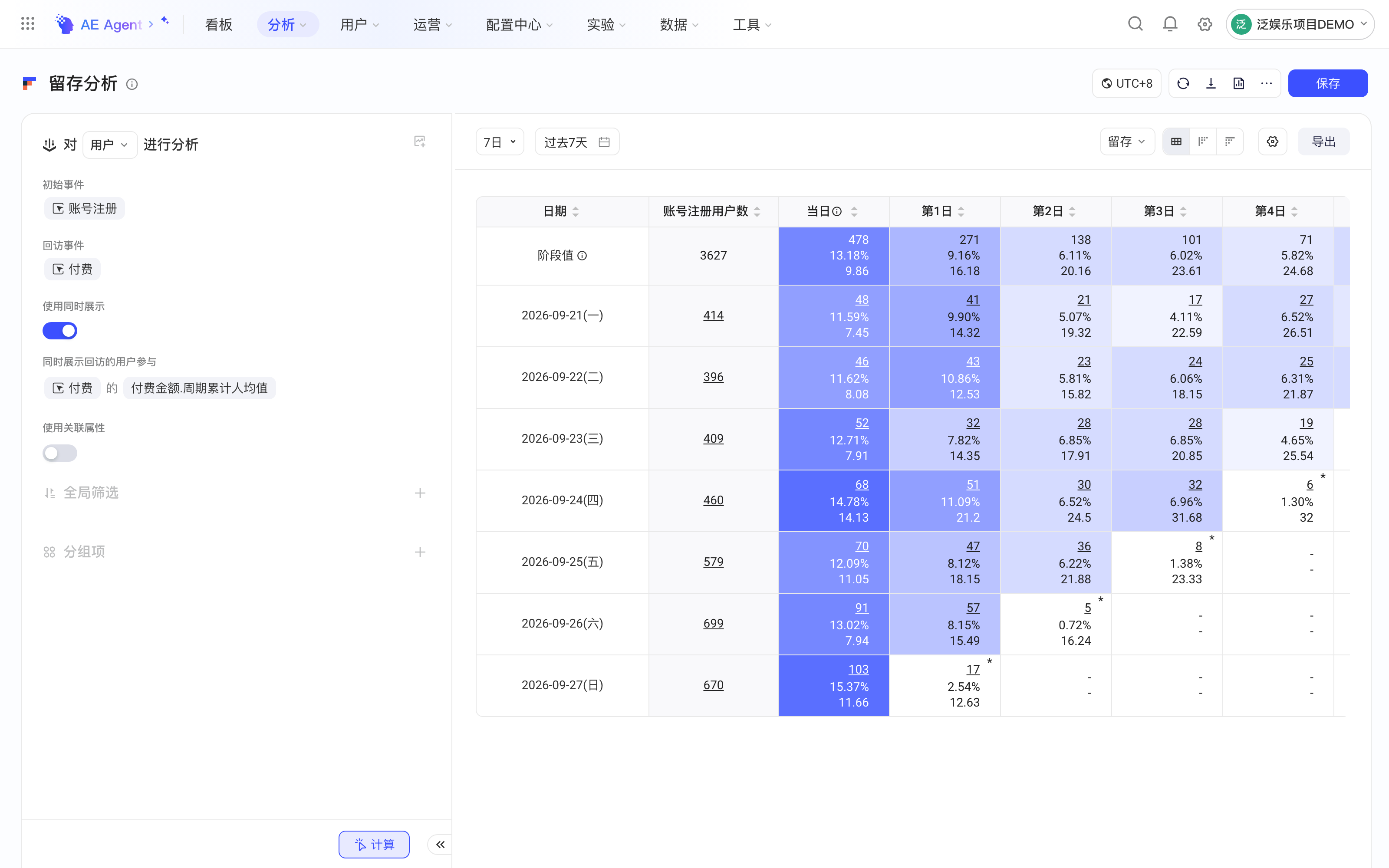
Task: Open the search icon in the header
Action: (x=1136, y=23)
